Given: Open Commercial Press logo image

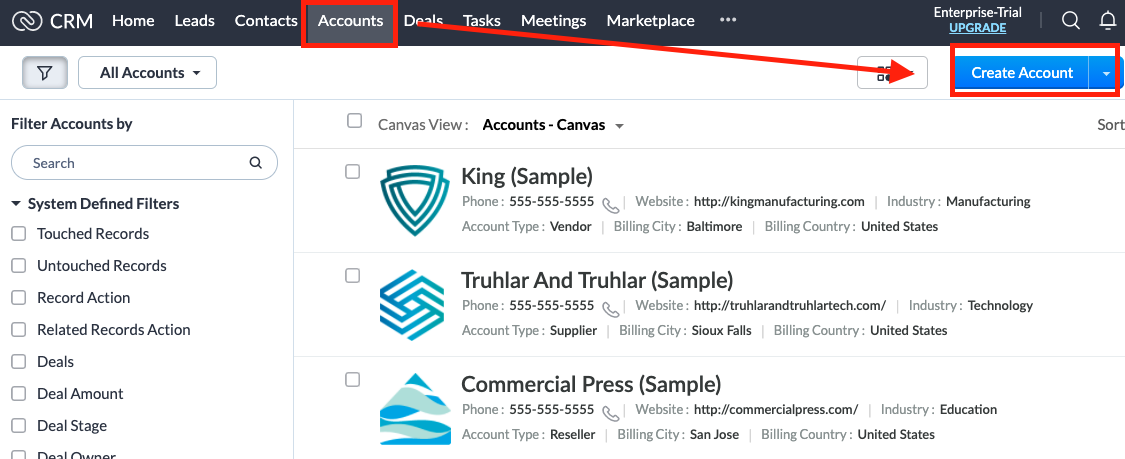Looking at the screenshot, I should coord(415,409).
